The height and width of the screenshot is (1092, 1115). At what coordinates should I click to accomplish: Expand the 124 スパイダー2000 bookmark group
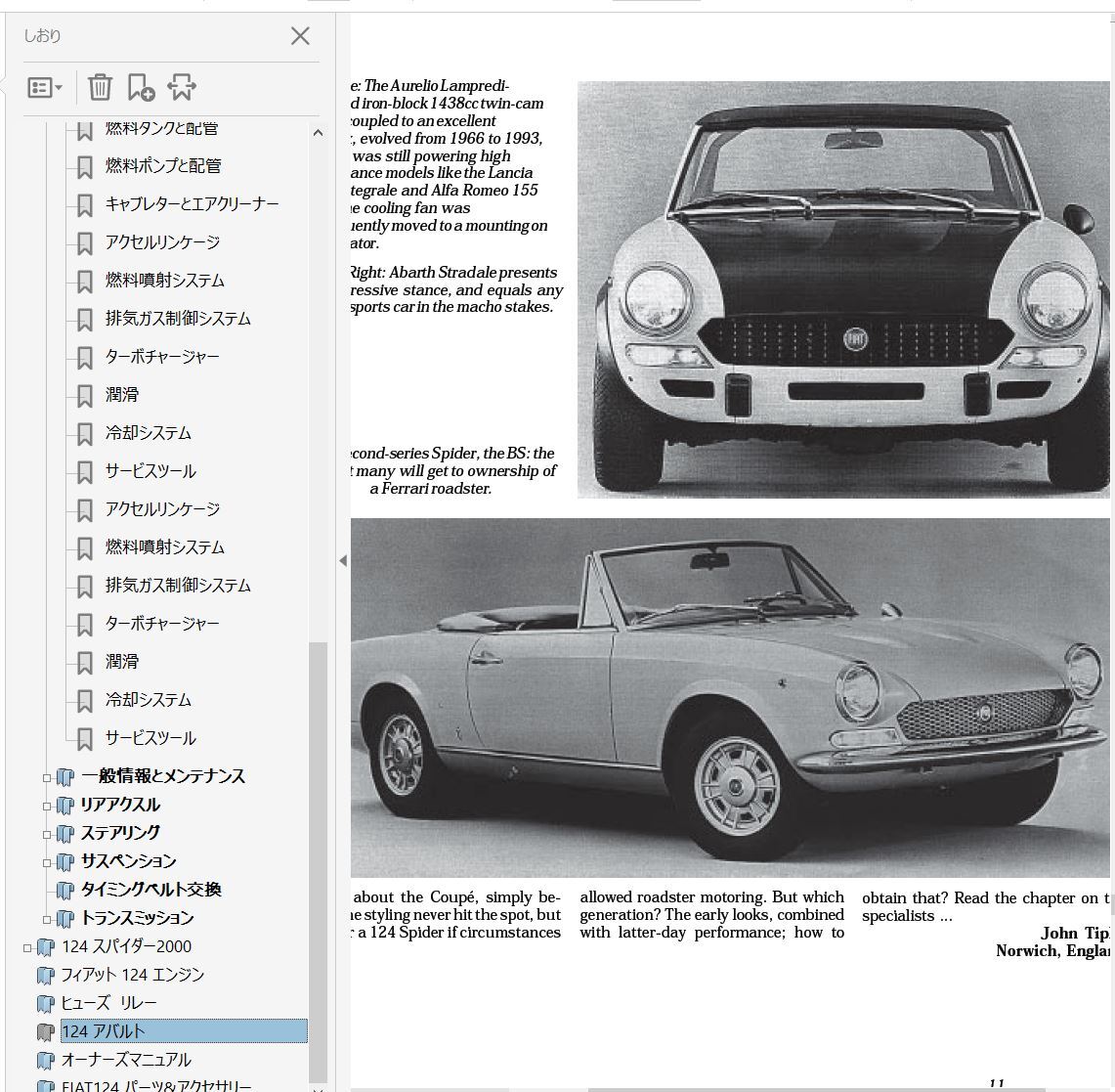click(27, 947)
